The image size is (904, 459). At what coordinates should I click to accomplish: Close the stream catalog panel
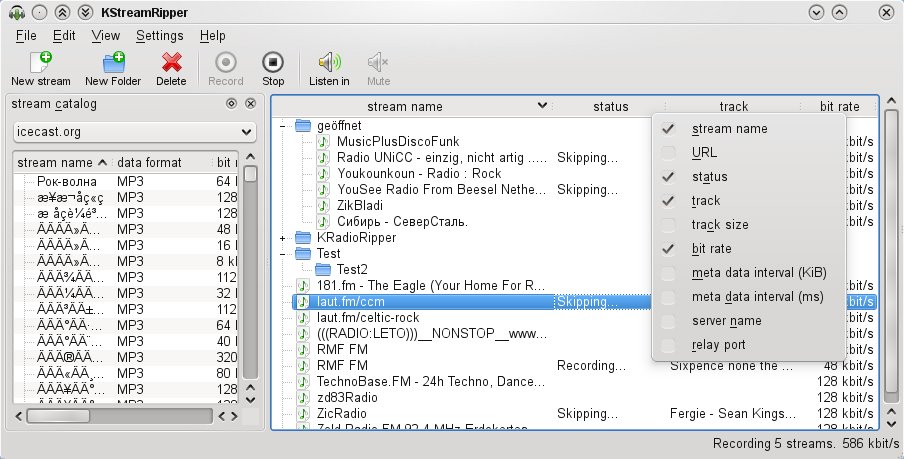250,104
